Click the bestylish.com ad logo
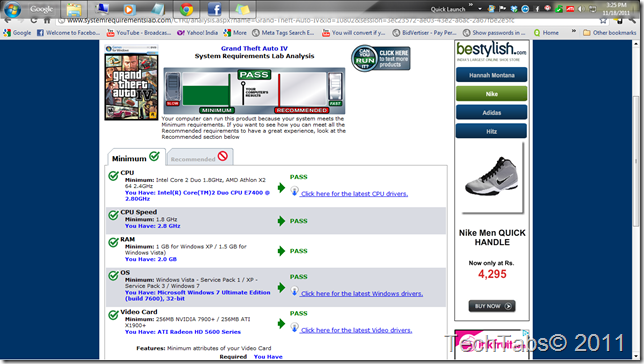Image resolution: width=644 pixels, height=364 pixels. point(491,51)
